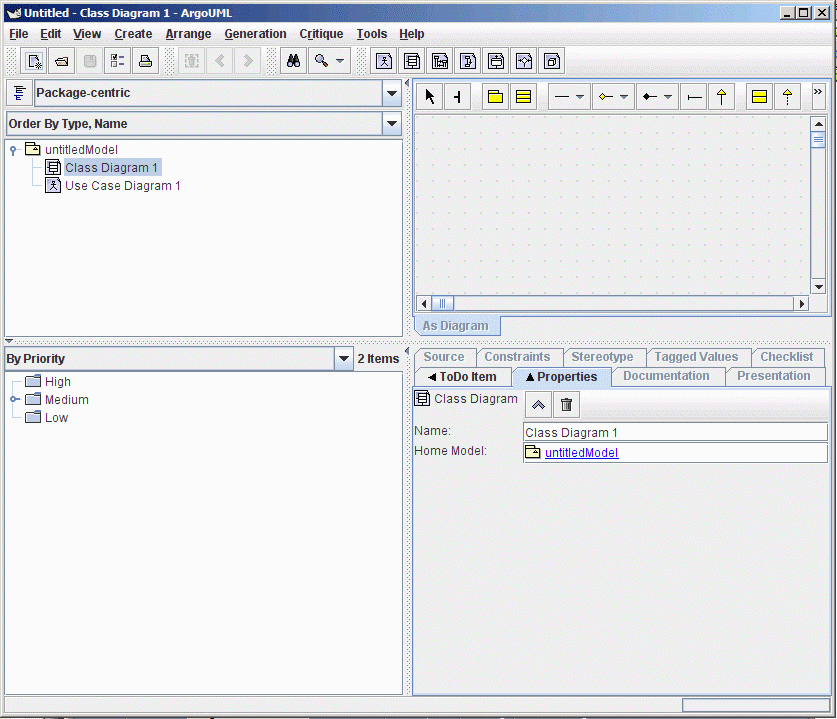Open the Find binoculars tool

[x=294, y=61]
